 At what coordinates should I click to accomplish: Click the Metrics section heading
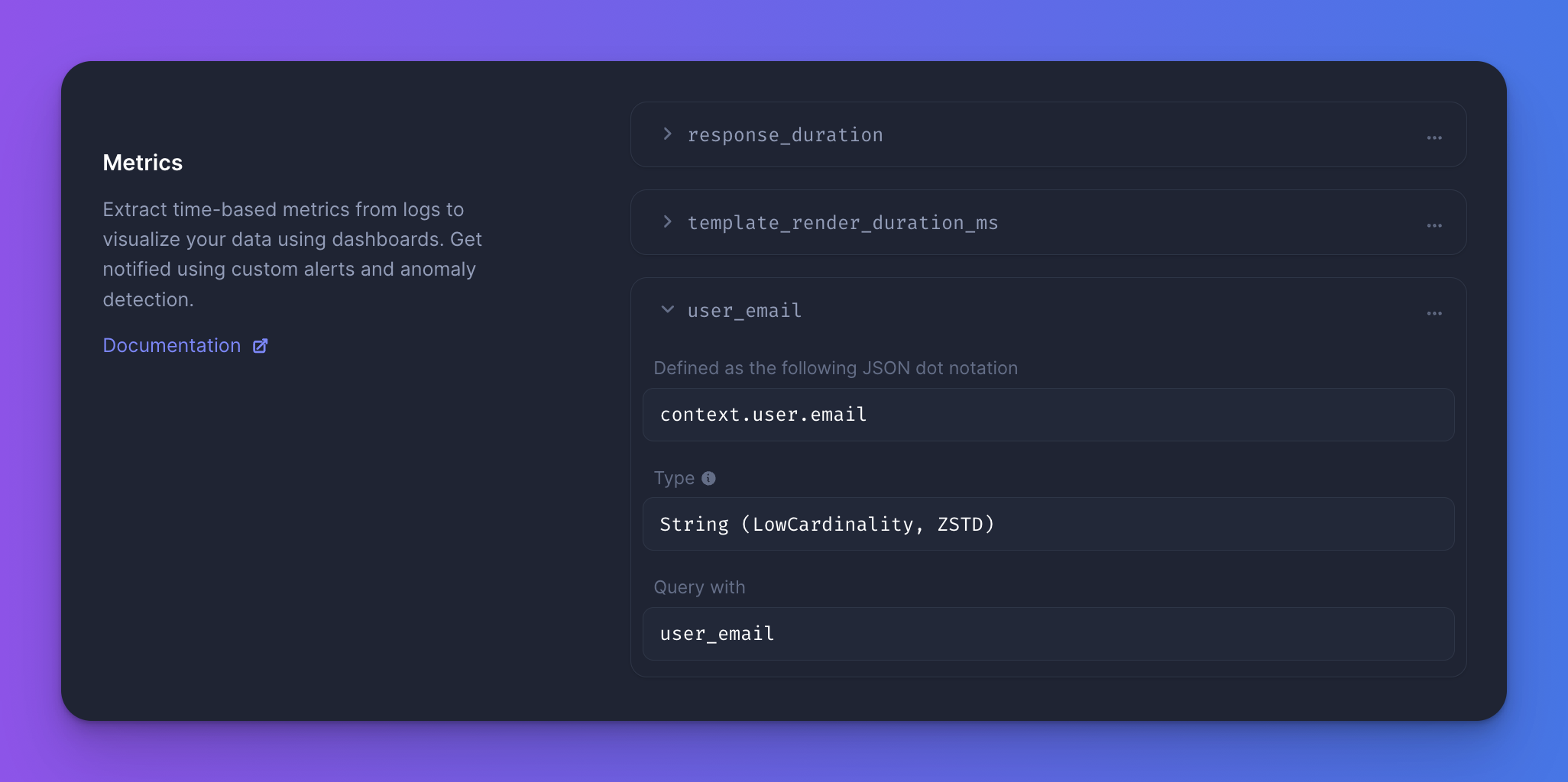(143, 163)
